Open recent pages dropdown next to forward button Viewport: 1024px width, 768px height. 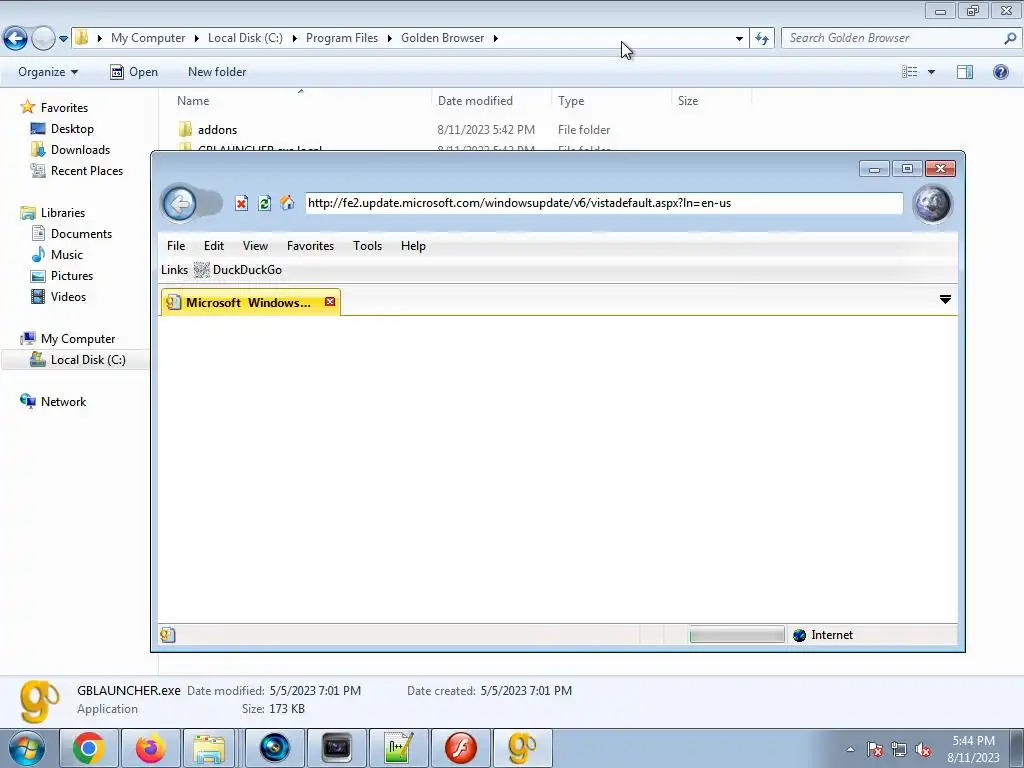pos(63,39)
